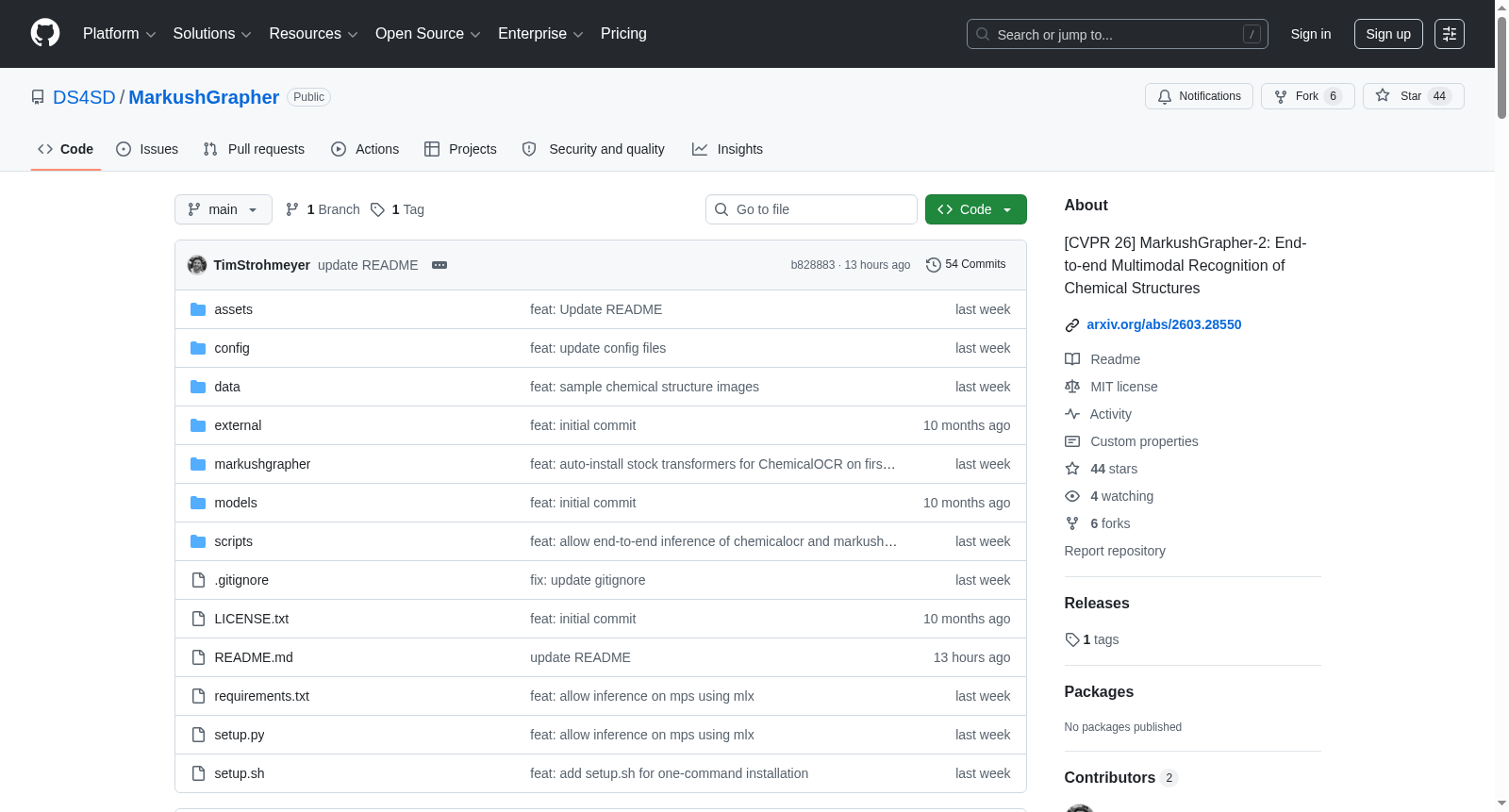Expand the Open Source menu
Viewport: 1509px width, 812px height.
tap(428, 34)
